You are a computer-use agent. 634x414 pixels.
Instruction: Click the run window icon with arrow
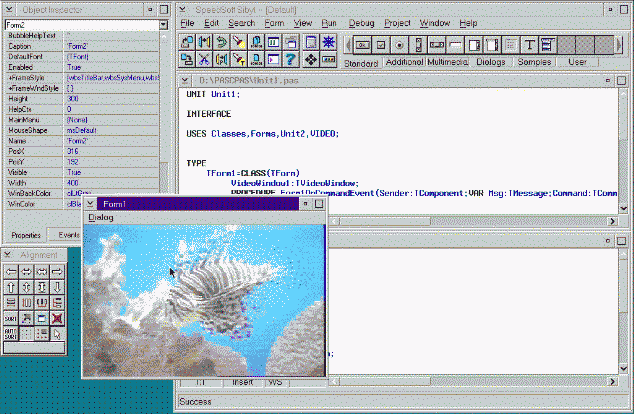274,60
